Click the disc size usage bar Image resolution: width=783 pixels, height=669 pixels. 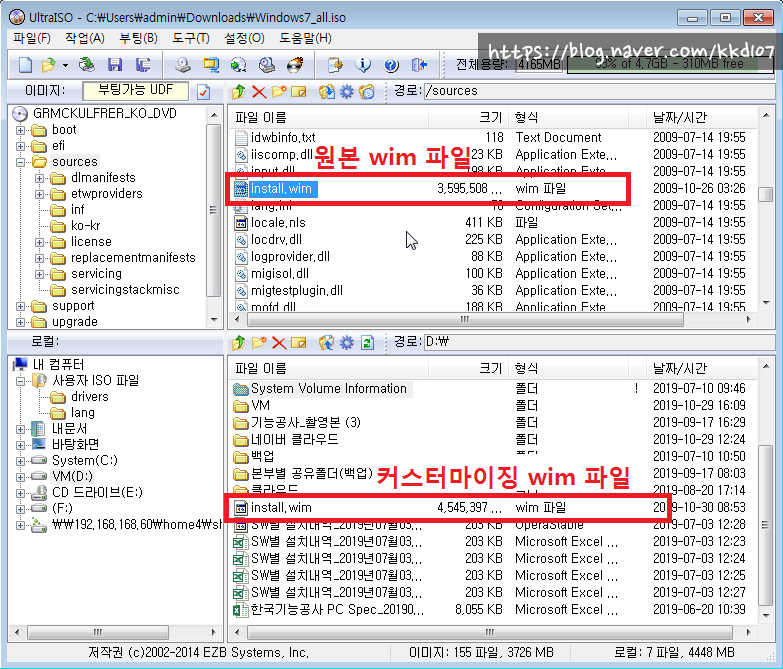pos(670,64)
